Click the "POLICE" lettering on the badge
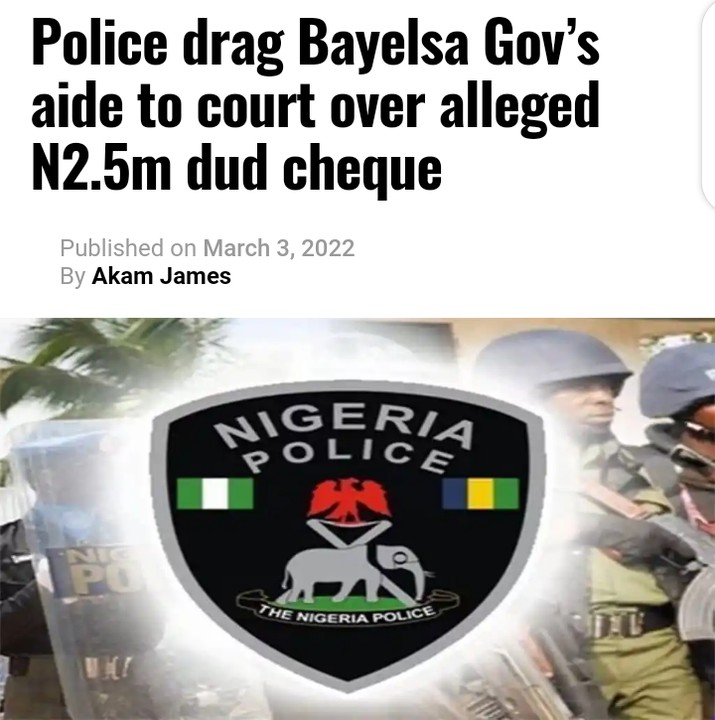715x720 pixels. pos(348,456)
